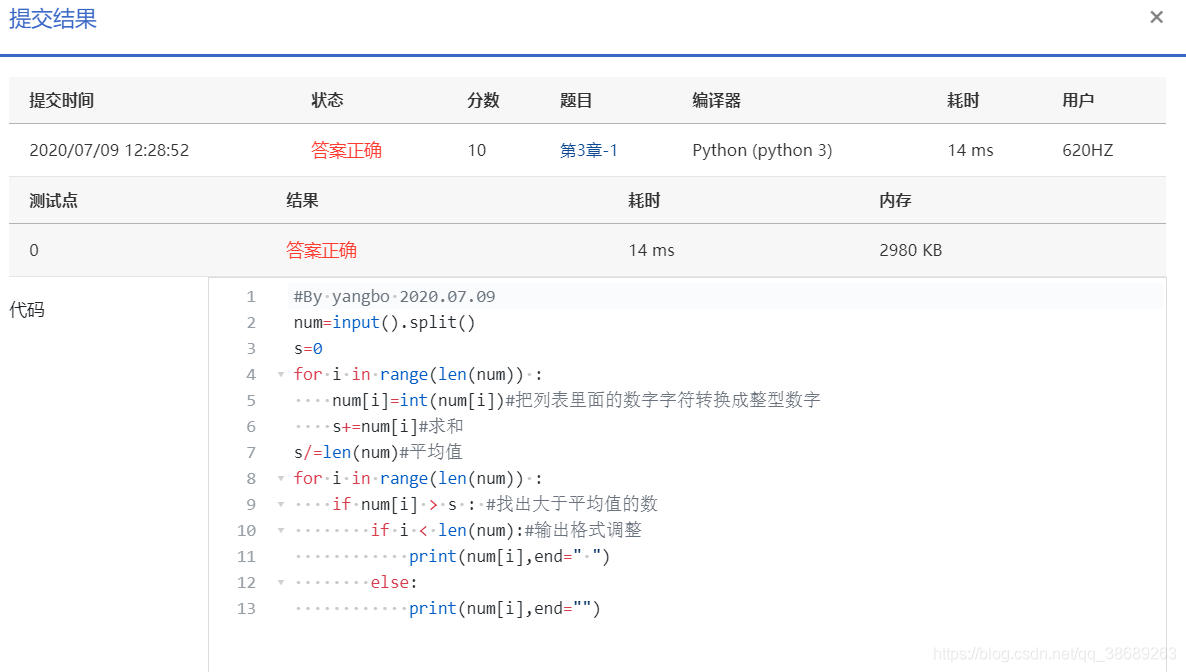
Task: Click the 测试点 column header
Action: (54, 201)
